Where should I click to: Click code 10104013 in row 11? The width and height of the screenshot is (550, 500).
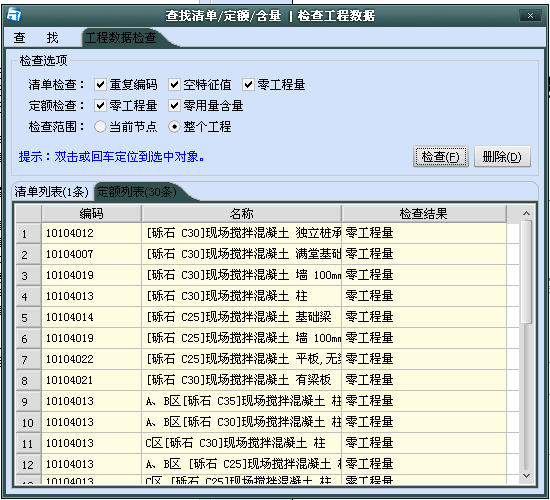coord(92,444)
